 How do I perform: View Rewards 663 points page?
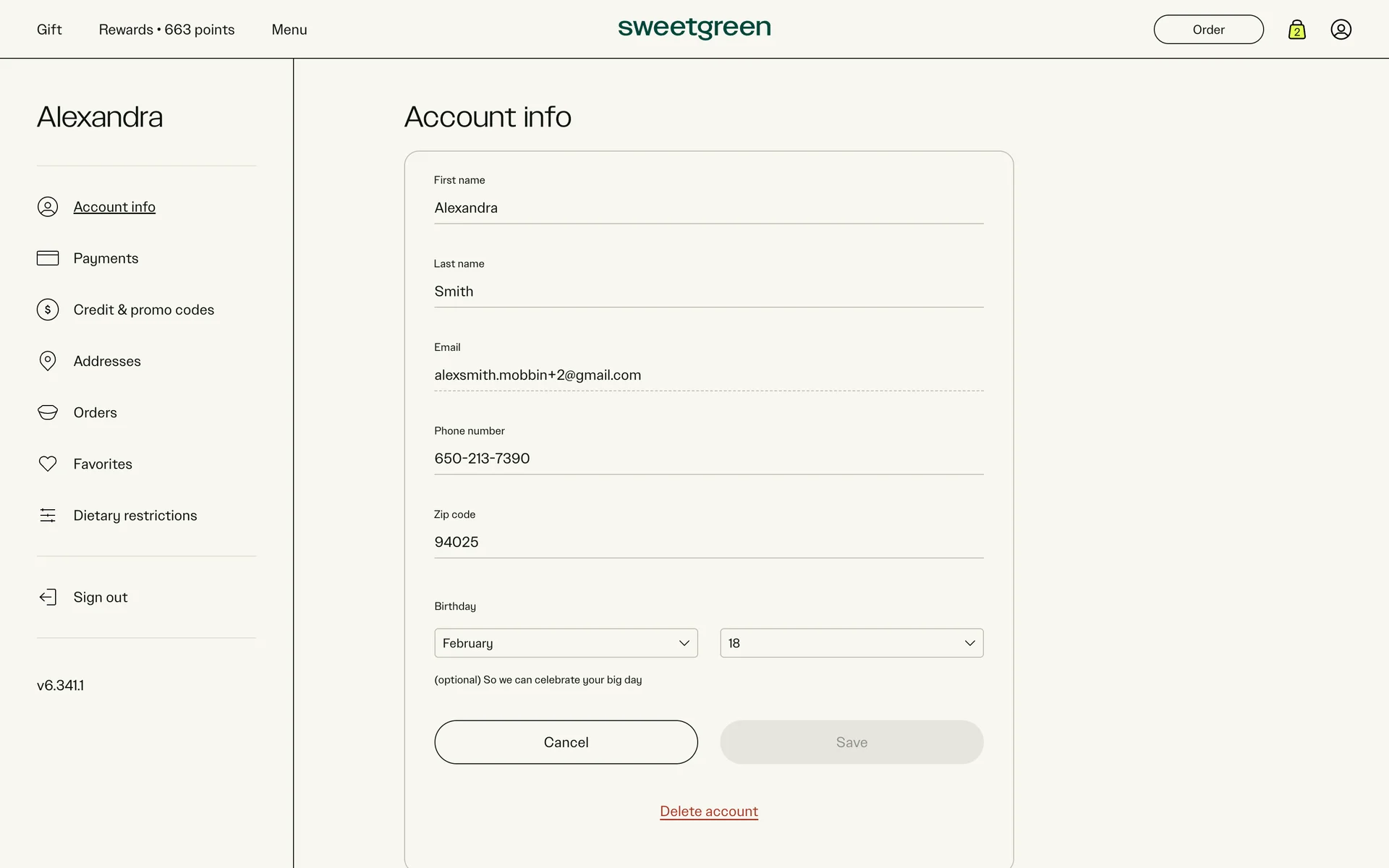[166, 30]
